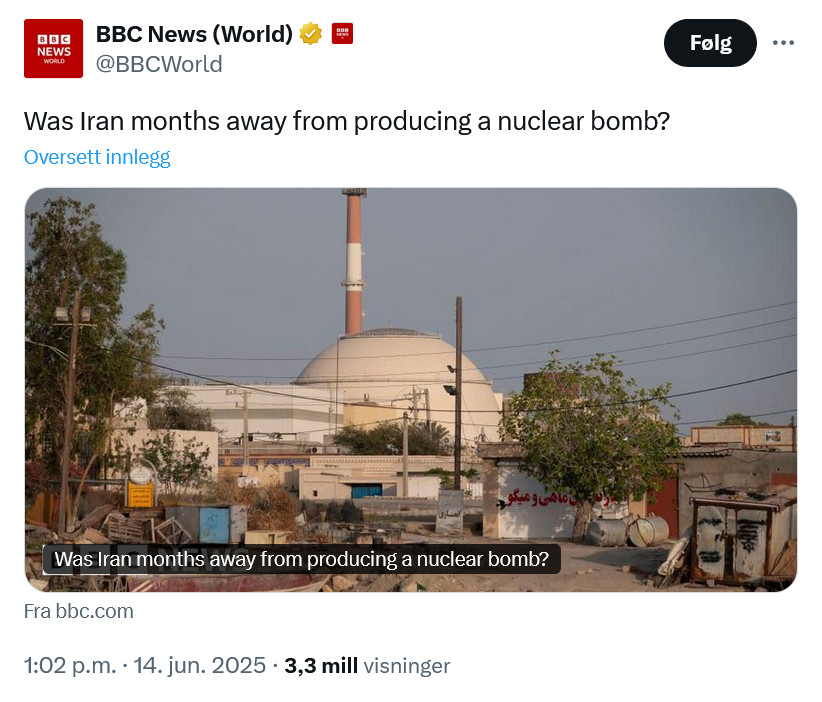Open the BBC News (World) display name

tap(194, 34)
